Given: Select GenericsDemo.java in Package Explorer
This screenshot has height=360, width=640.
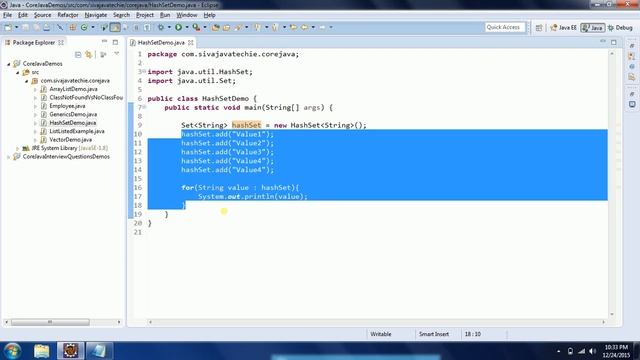Looking at the screenshot, I should pos(73,115).
